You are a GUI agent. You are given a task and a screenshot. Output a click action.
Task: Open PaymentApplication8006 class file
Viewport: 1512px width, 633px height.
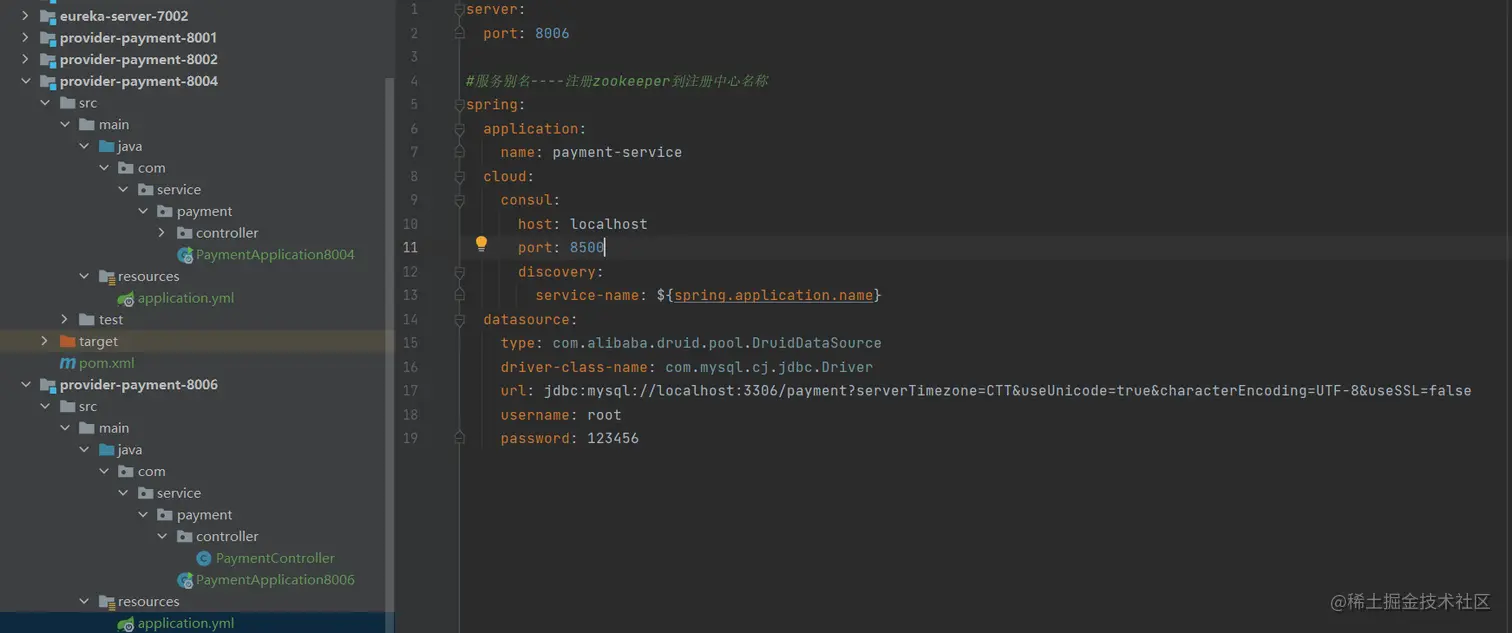[x=275, y=580]
